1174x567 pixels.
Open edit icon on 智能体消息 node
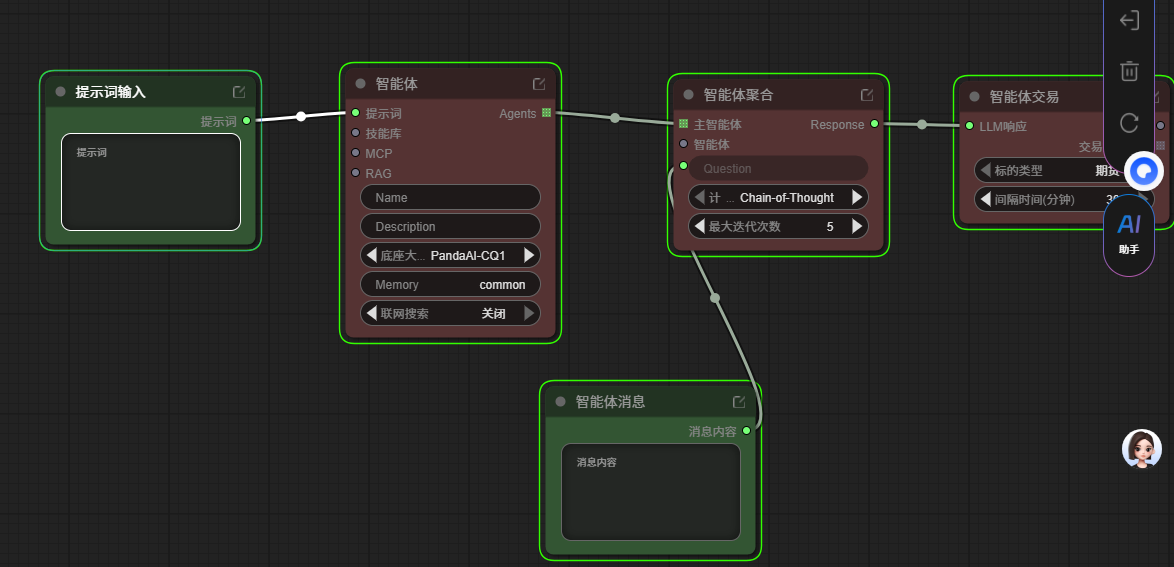click(x=739, y=402)
